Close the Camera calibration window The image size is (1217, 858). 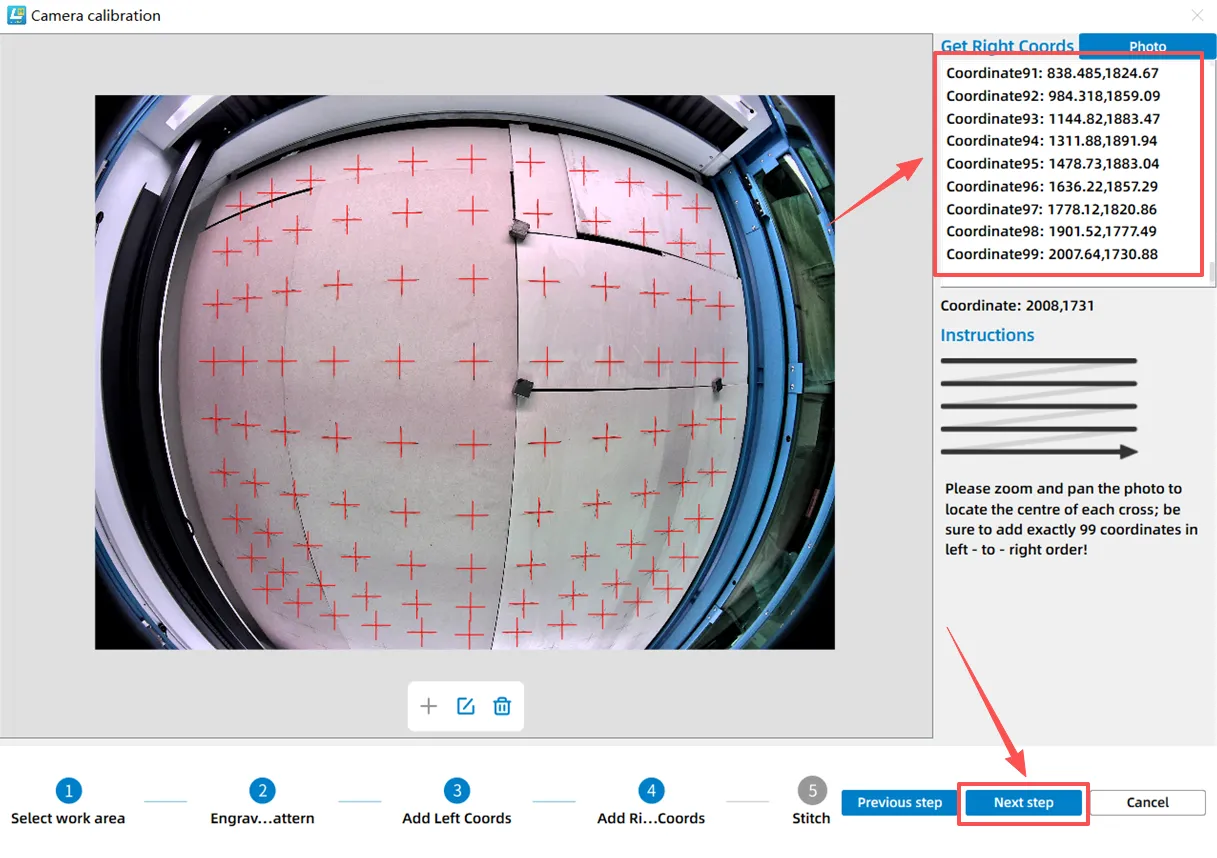coord(1197,16)
